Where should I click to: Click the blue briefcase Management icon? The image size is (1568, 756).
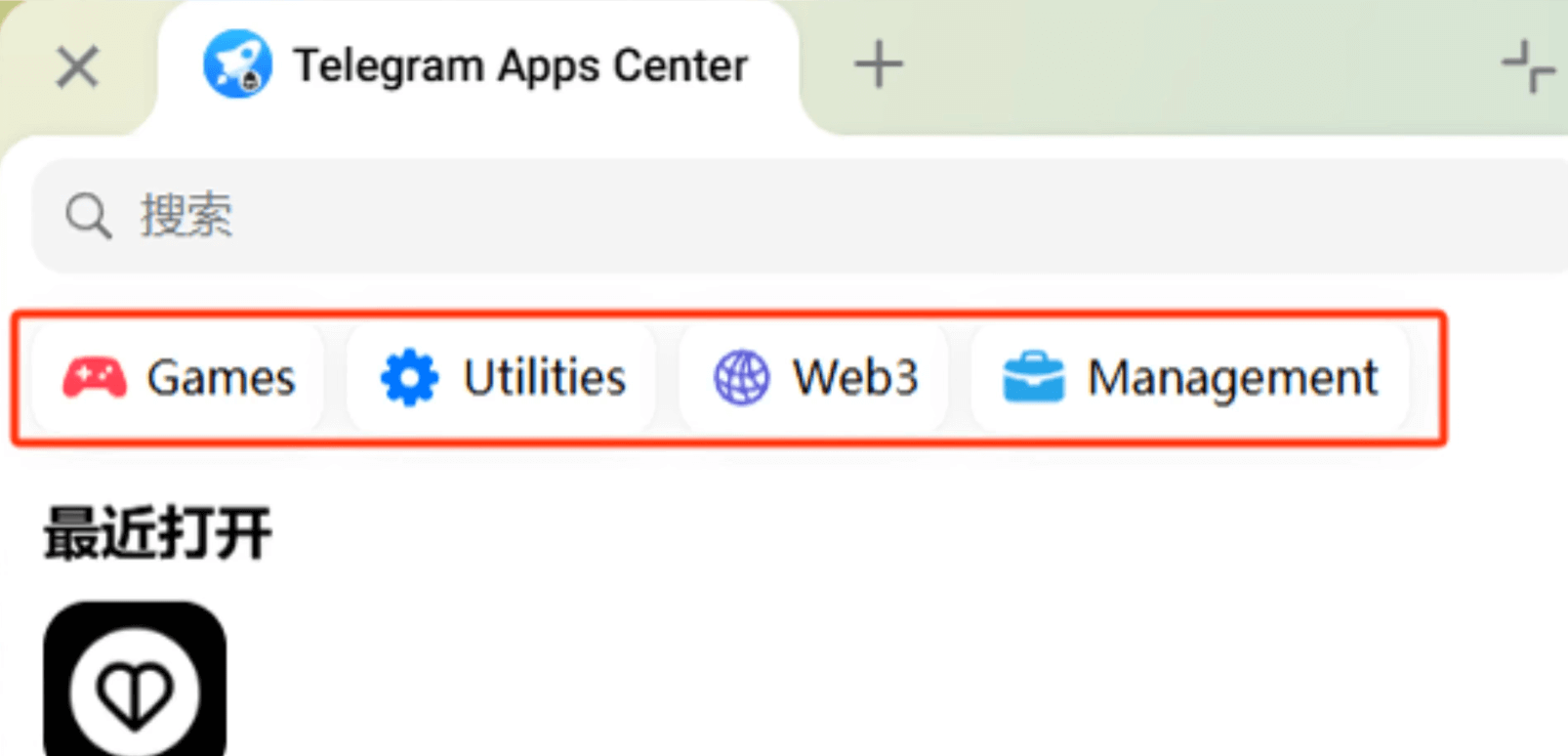click(1033, 378)
